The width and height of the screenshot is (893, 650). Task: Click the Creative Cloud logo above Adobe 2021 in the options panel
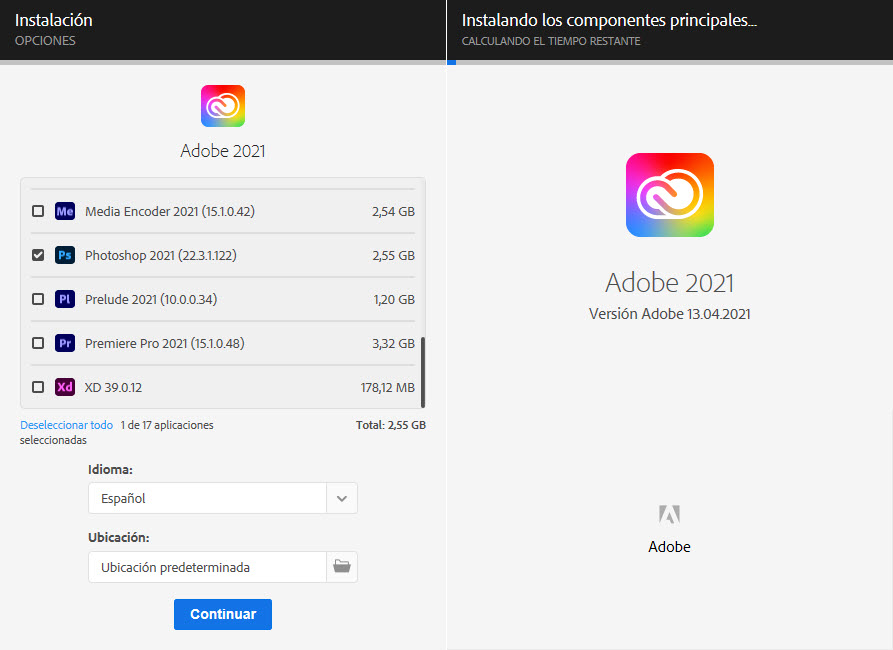point(223,106)
